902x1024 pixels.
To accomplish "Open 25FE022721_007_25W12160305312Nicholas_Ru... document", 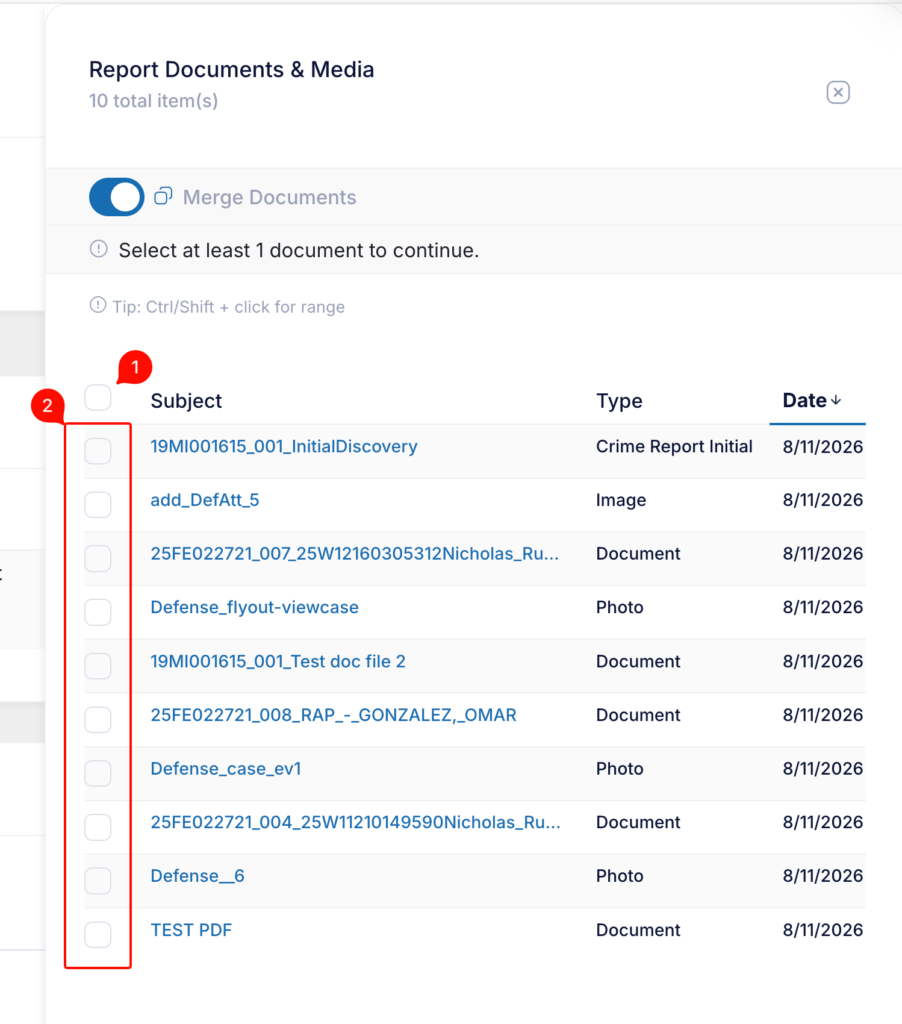I will (x=355, y=554).
